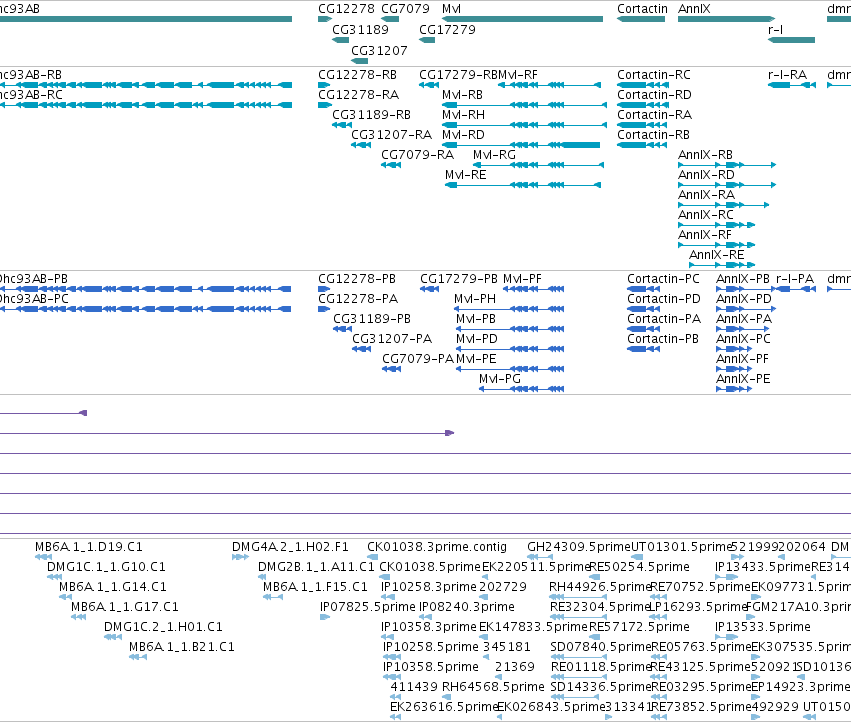Click the AnnIX gene label
Screen dimensions: 851x722
pos(694,9)
